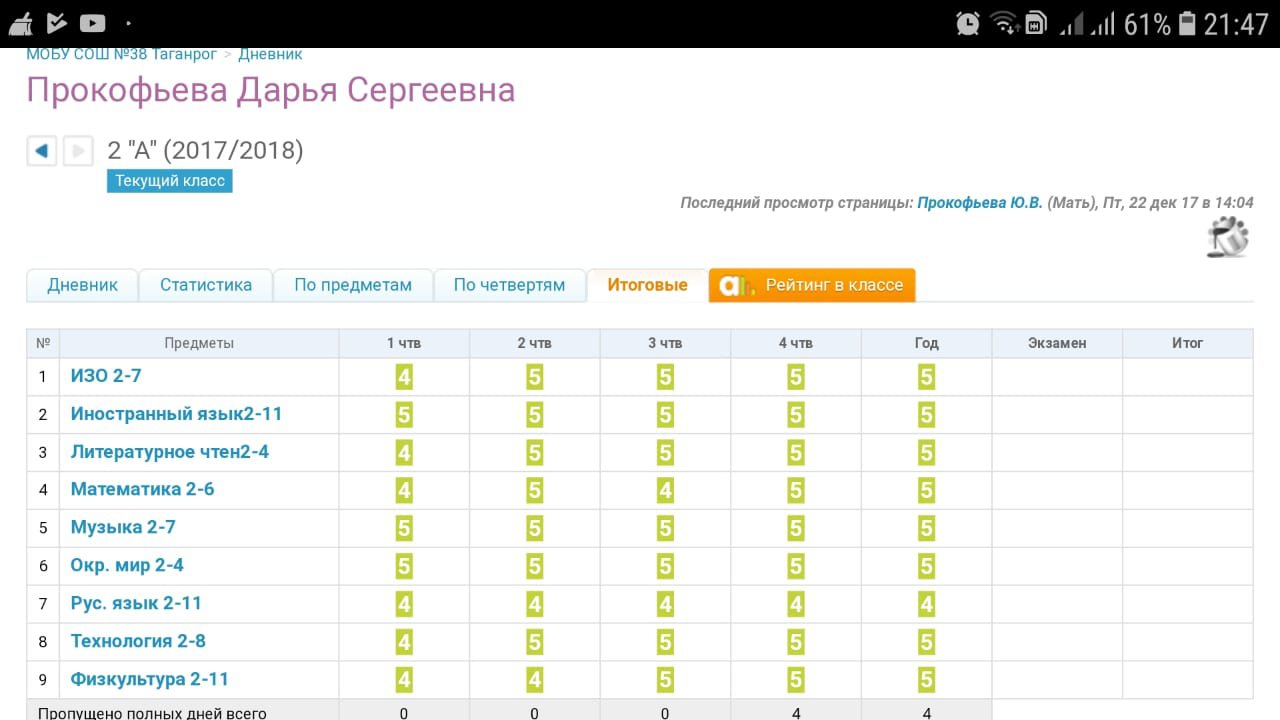This screenshot has width=1280, height=720.
Task: Tap the YouTube notification icon
Action: coord(92,22)
